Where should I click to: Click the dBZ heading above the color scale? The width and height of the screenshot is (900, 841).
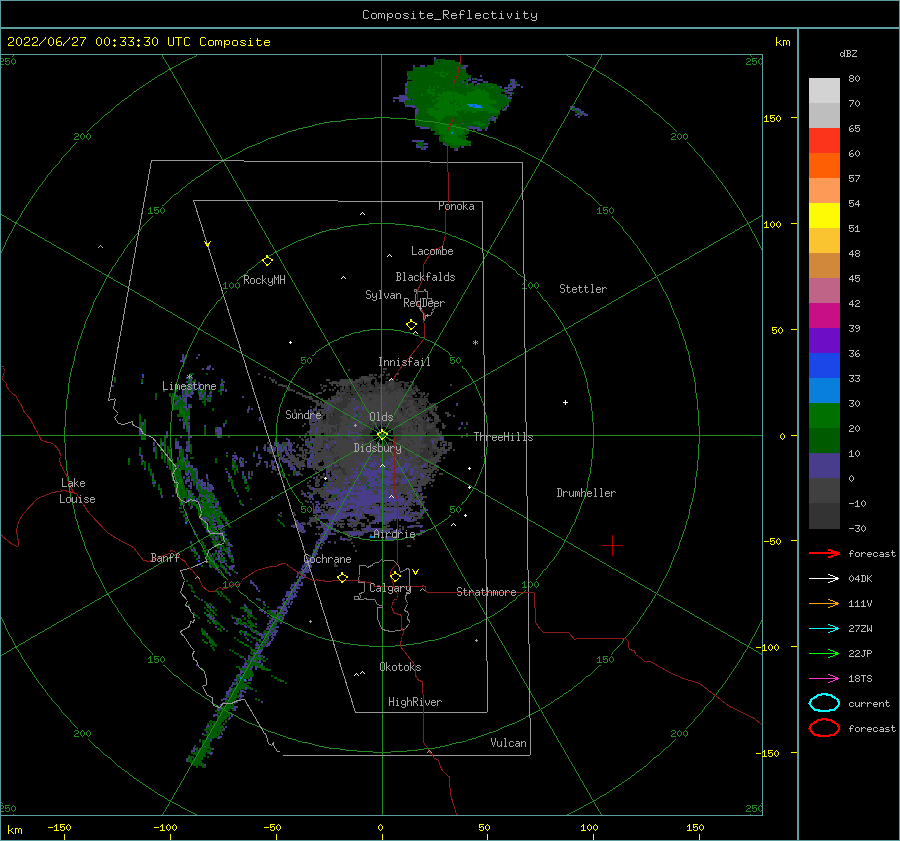848,53
